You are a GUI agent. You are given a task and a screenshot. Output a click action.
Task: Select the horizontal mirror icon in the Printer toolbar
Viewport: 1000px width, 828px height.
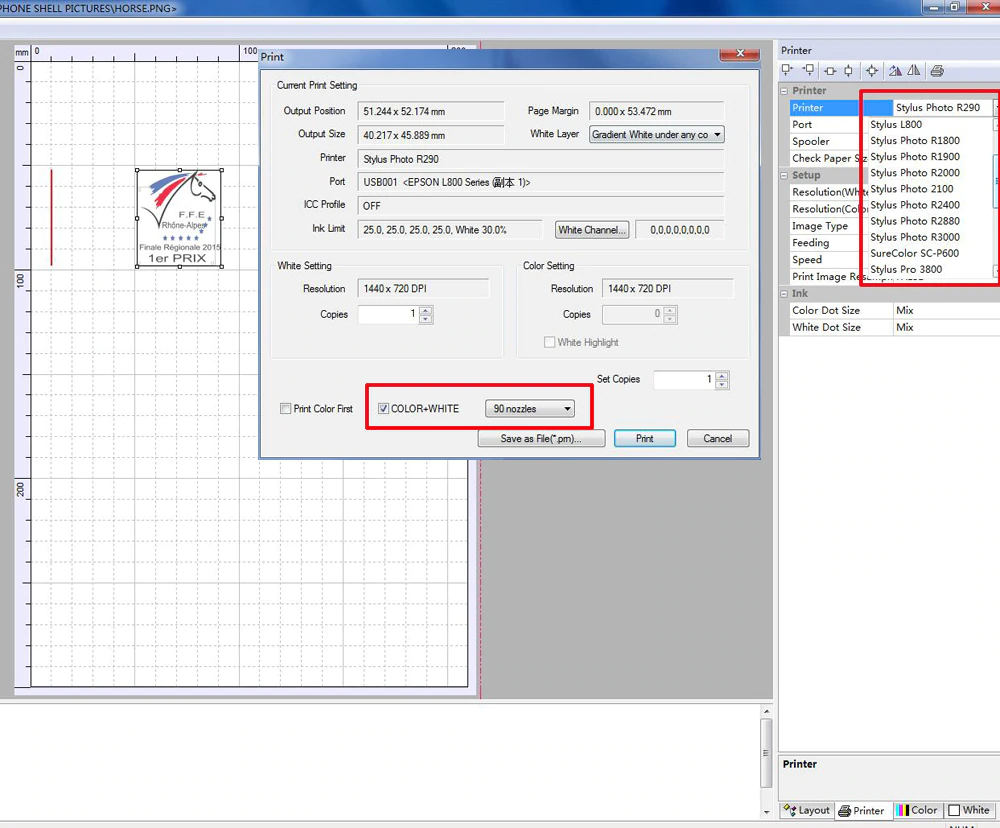click(912, 70)
